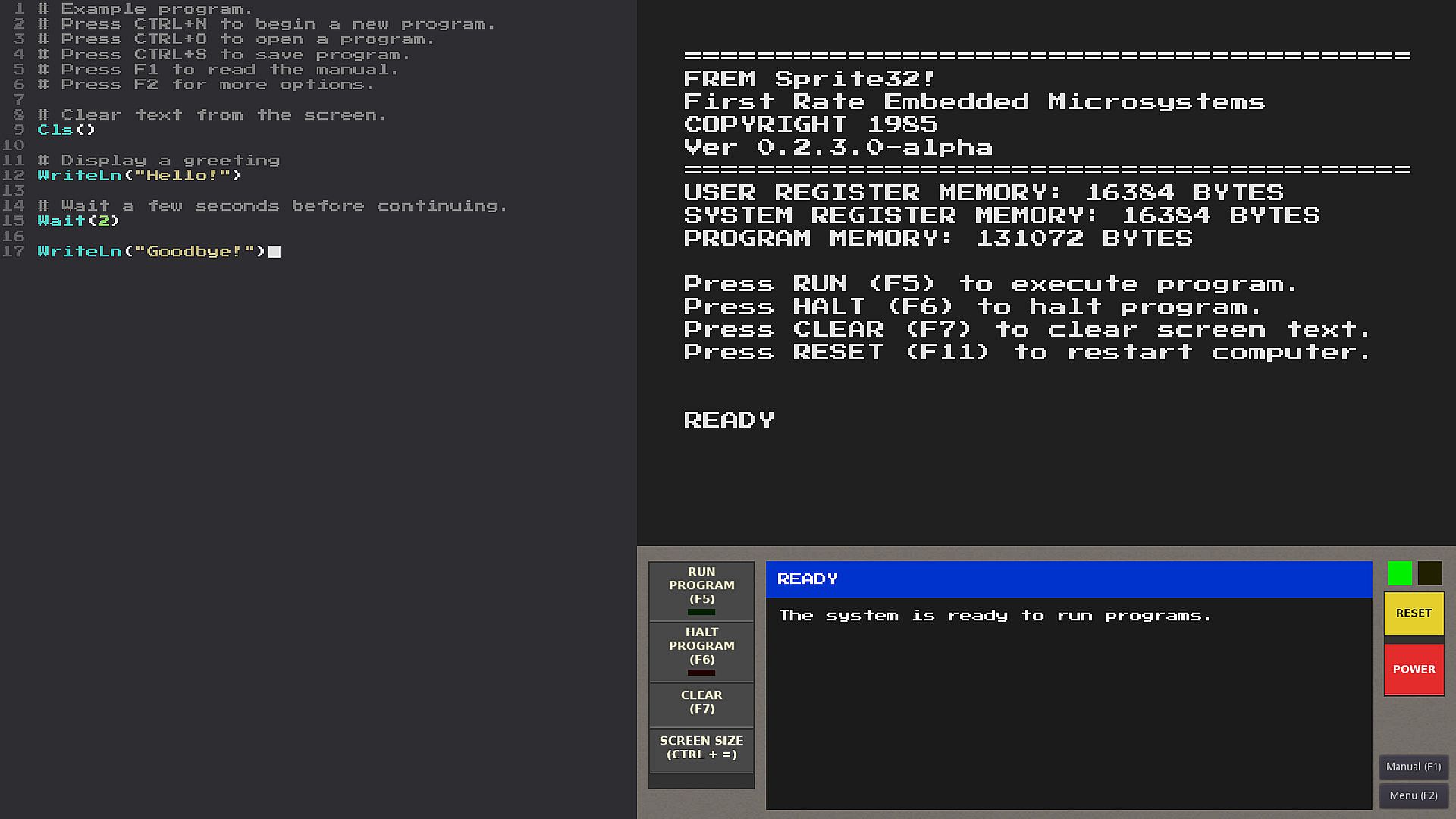Viewport: 1456px width, 819px height.
Task: Click the dark indicator light next to green
Action: [x=1430, y=573]
